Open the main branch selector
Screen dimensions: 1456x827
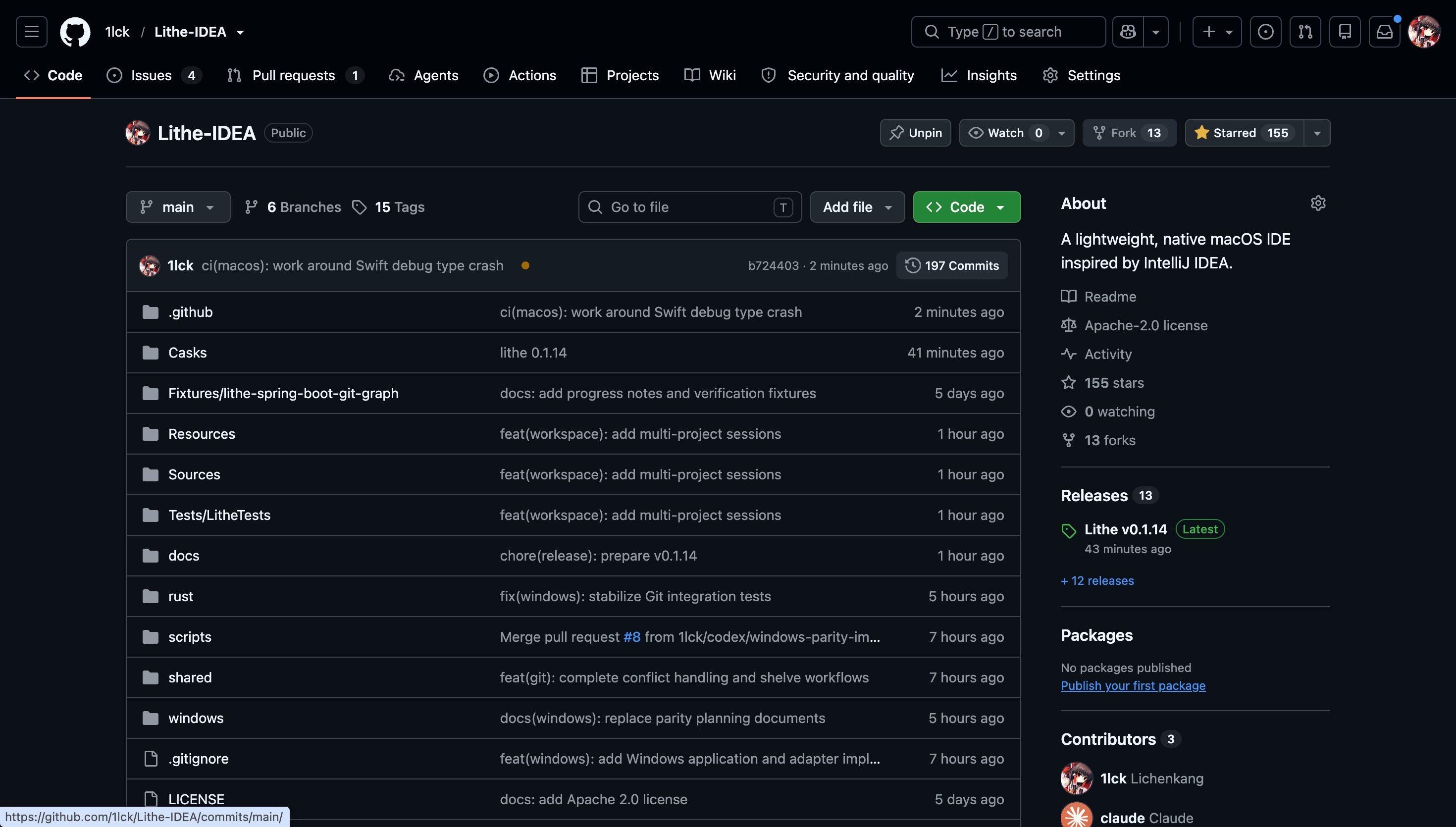tap(178, 207)
